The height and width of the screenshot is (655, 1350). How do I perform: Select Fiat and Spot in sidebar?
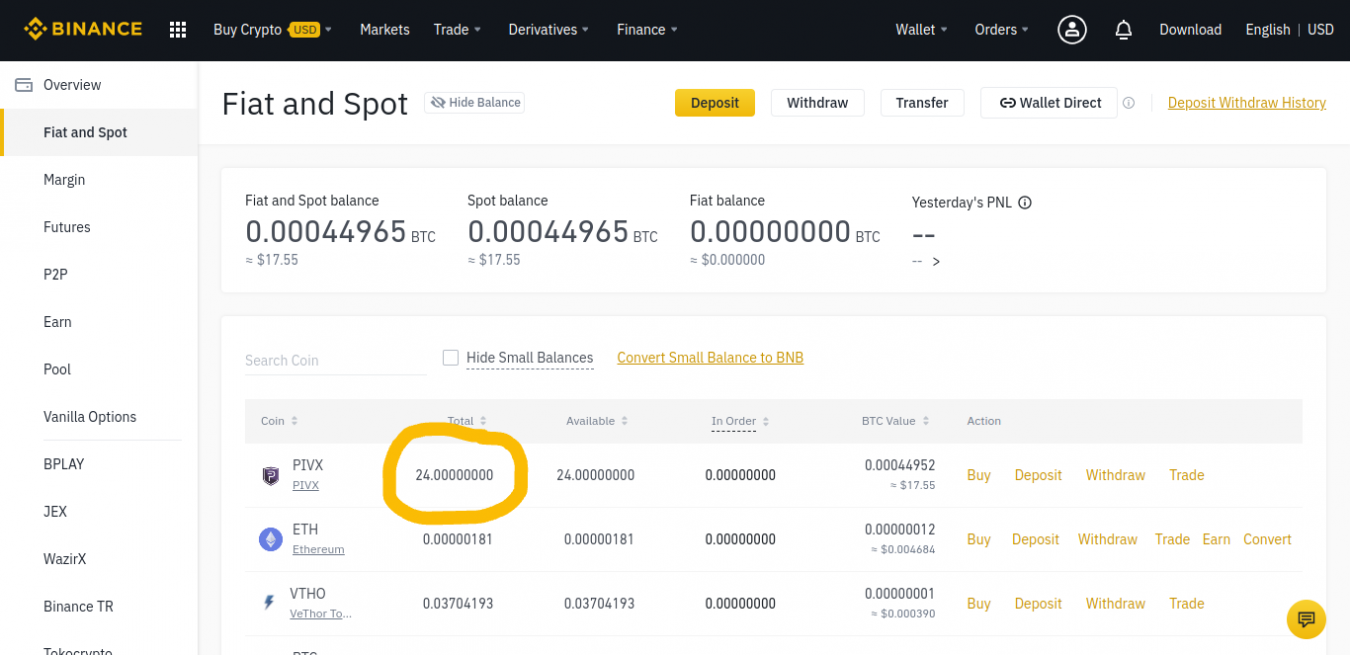[x=98, y=132]
